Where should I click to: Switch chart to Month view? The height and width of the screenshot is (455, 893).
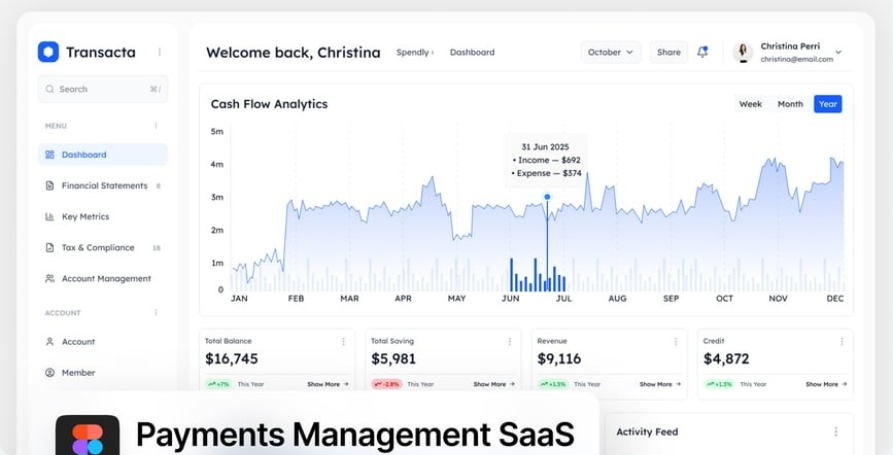tap(790, 104)
